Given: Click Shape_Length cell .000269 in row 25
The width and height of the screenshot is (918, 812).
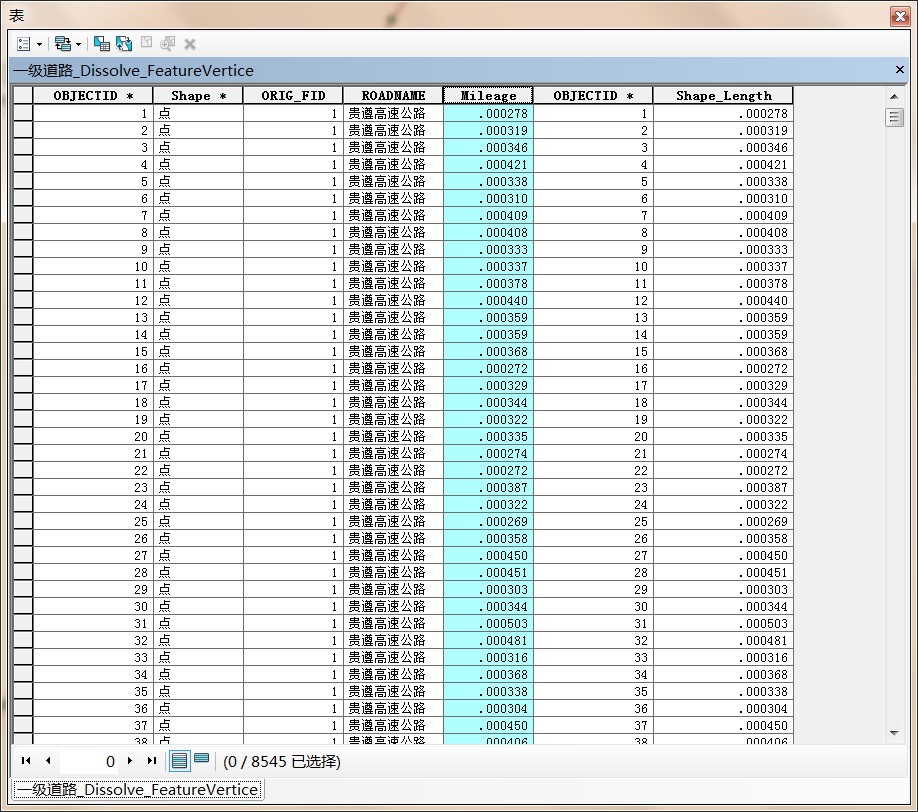Looking at the screenshot, I should point(723,521).
